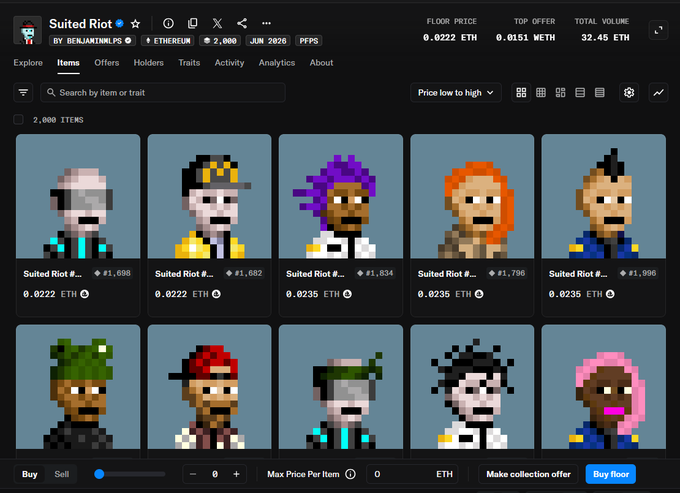The image size is (680, 493).
Task: Click the ETHEREUM chain tag
Action: pos(167,41)
